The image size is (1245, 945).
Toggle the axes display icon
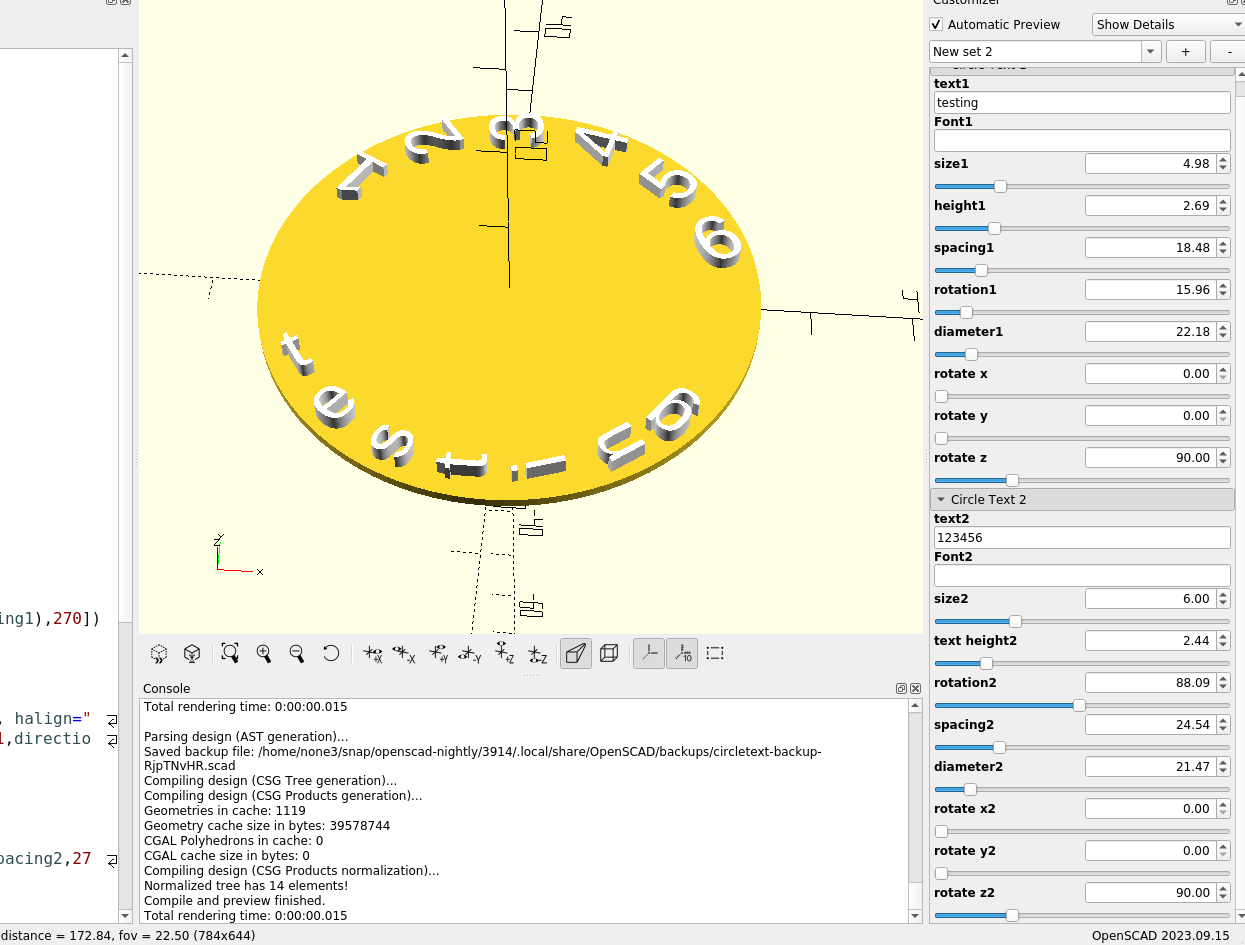(648, 653)
